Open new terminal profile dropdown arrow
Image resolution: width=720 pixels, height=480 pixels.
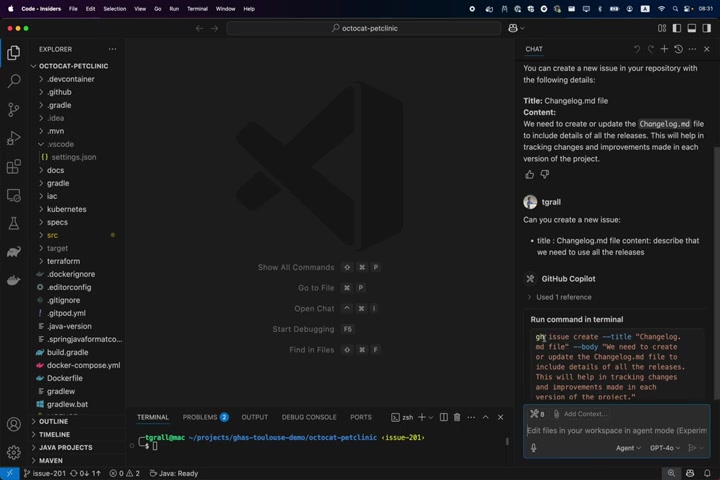point(431,417)
